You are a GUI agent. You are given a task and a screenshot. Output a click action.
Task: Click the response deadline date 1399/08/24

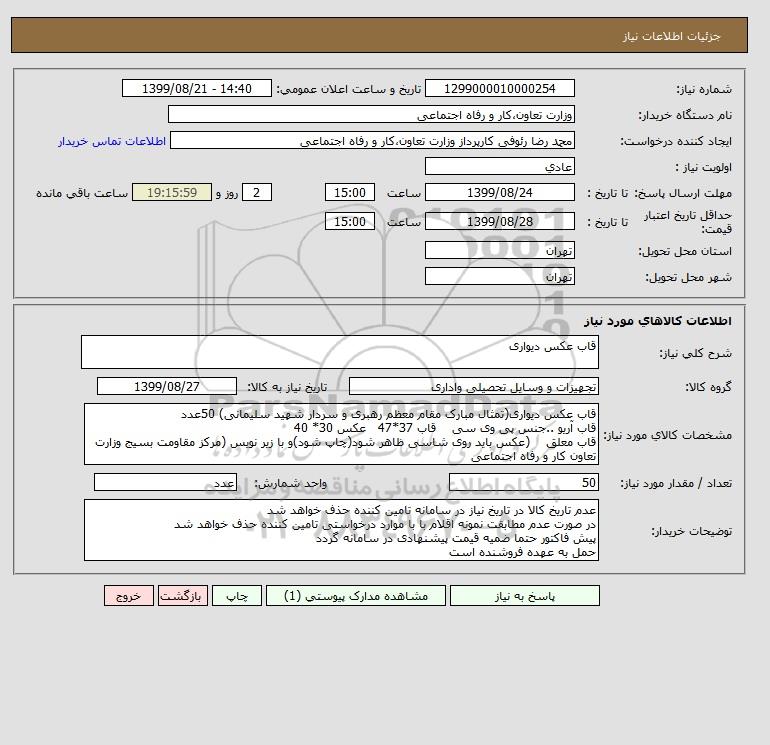click(x=499, y=193)
